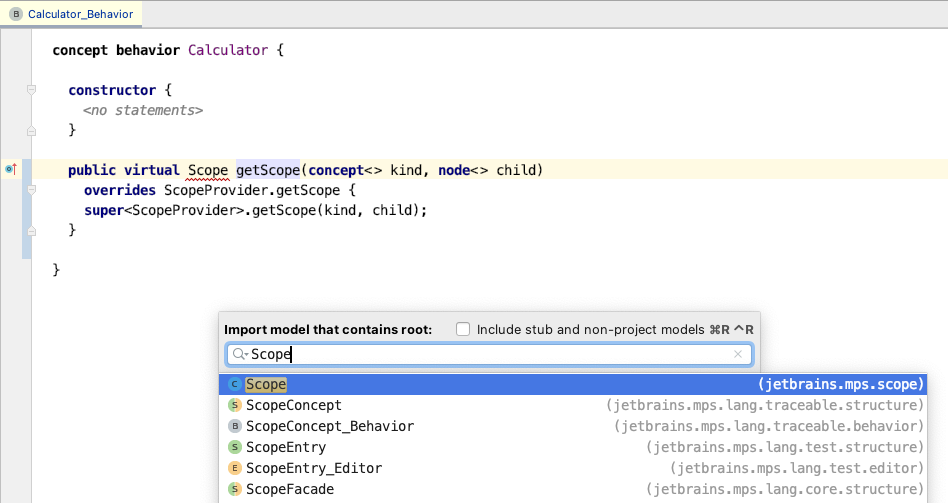Screen dimensions: 948x503
Task: Click the highlighted getScope method name
Action: click(268, 170)
